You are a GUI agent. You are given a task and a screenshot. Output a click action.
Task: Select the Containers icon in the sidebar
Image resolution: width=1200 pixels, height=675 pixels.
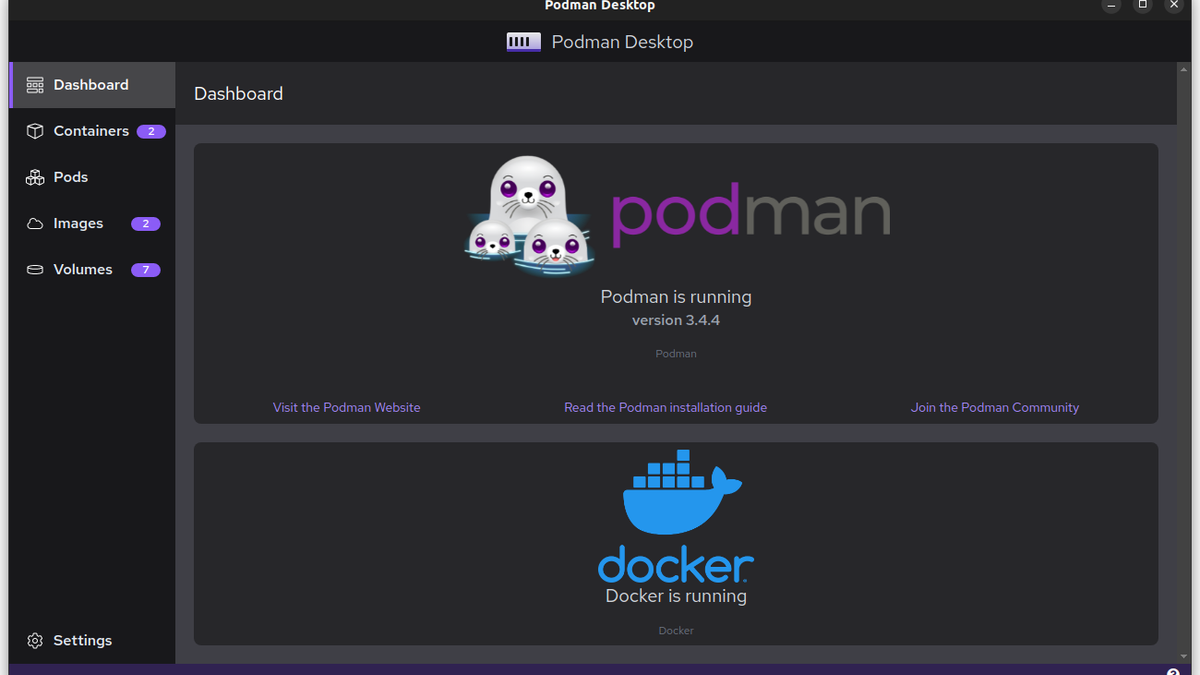click(35, 131)
